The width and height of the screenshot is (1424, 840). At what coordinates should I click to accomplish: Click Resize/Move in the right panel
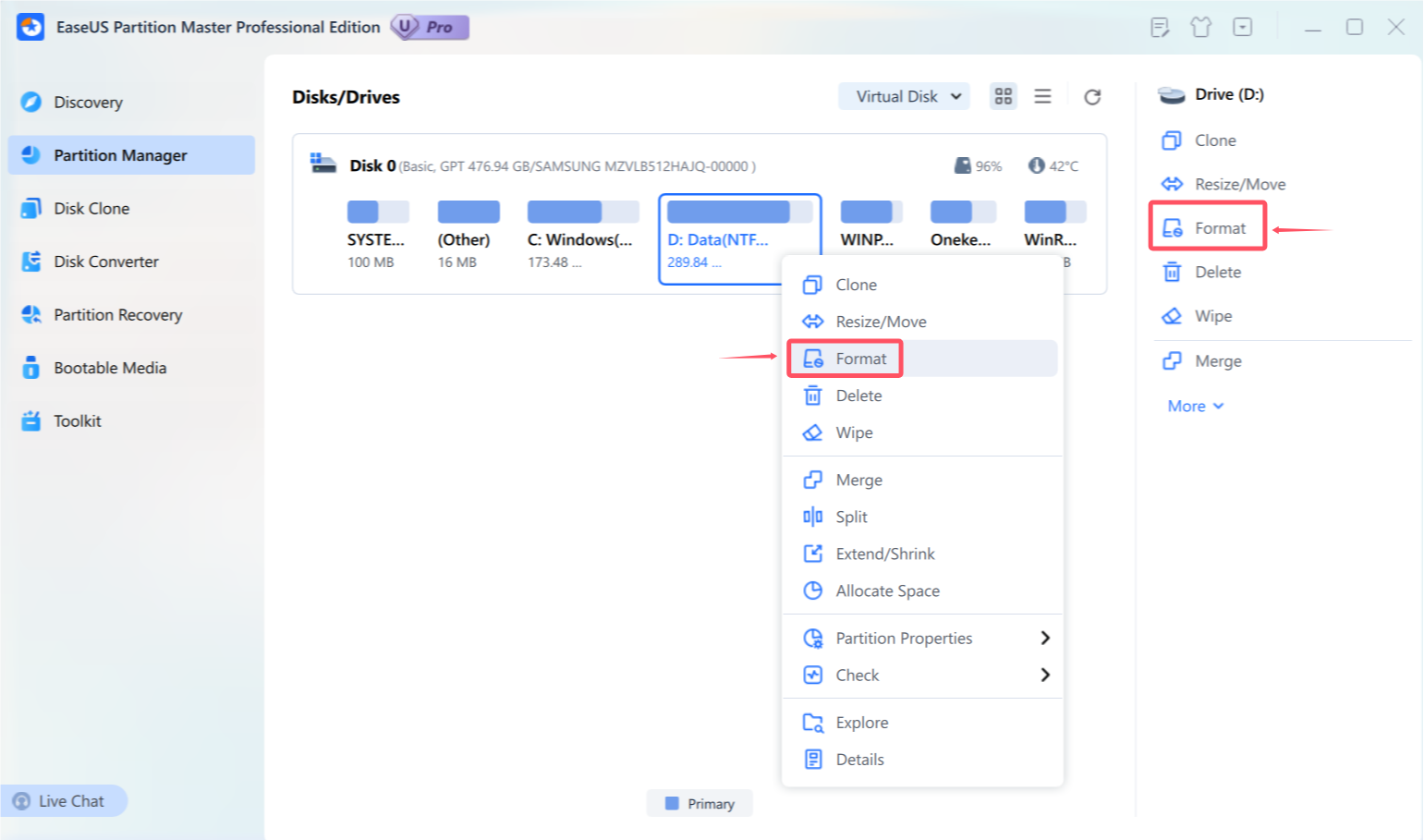[1223, 184]
